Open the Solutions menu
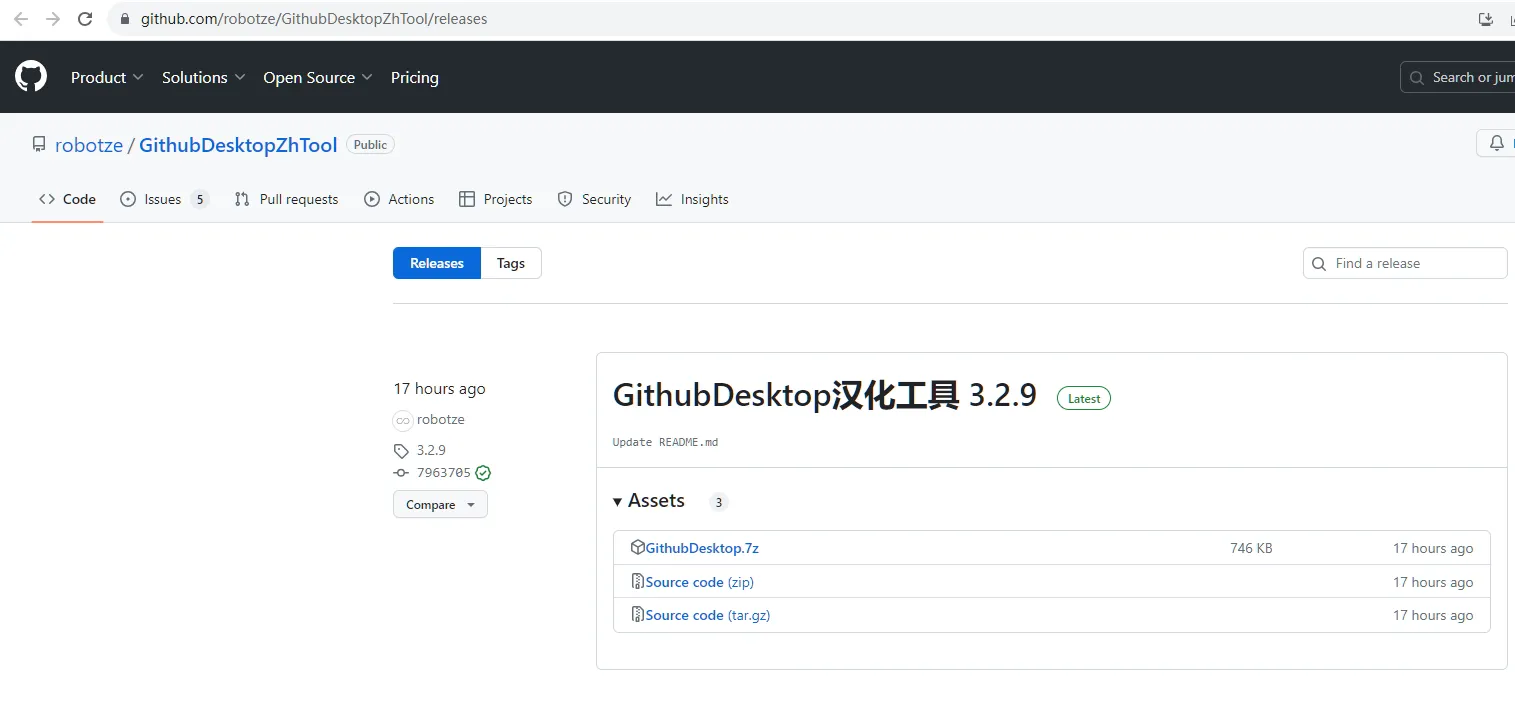Image resolution: width=1515 pixels, height=702 pixels. 204,77
